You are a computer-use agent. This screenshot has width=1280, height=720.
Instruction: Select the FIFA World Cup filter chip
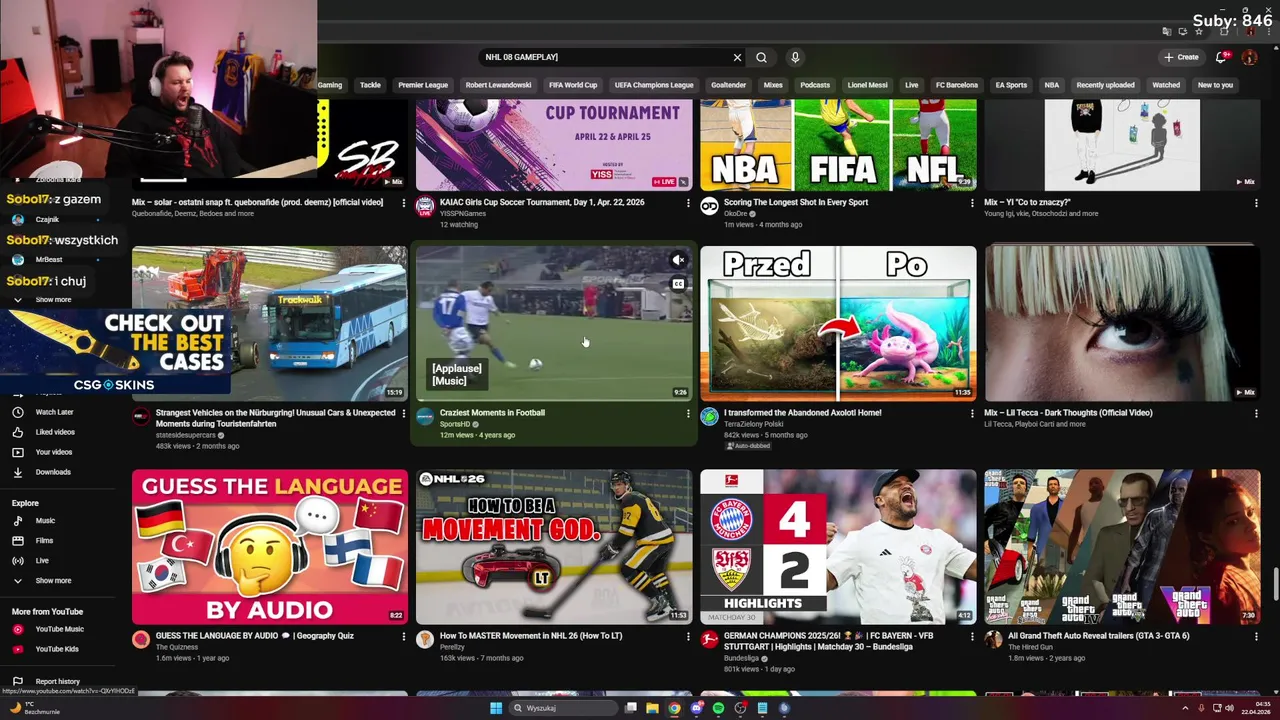click(x=573, y=85)
